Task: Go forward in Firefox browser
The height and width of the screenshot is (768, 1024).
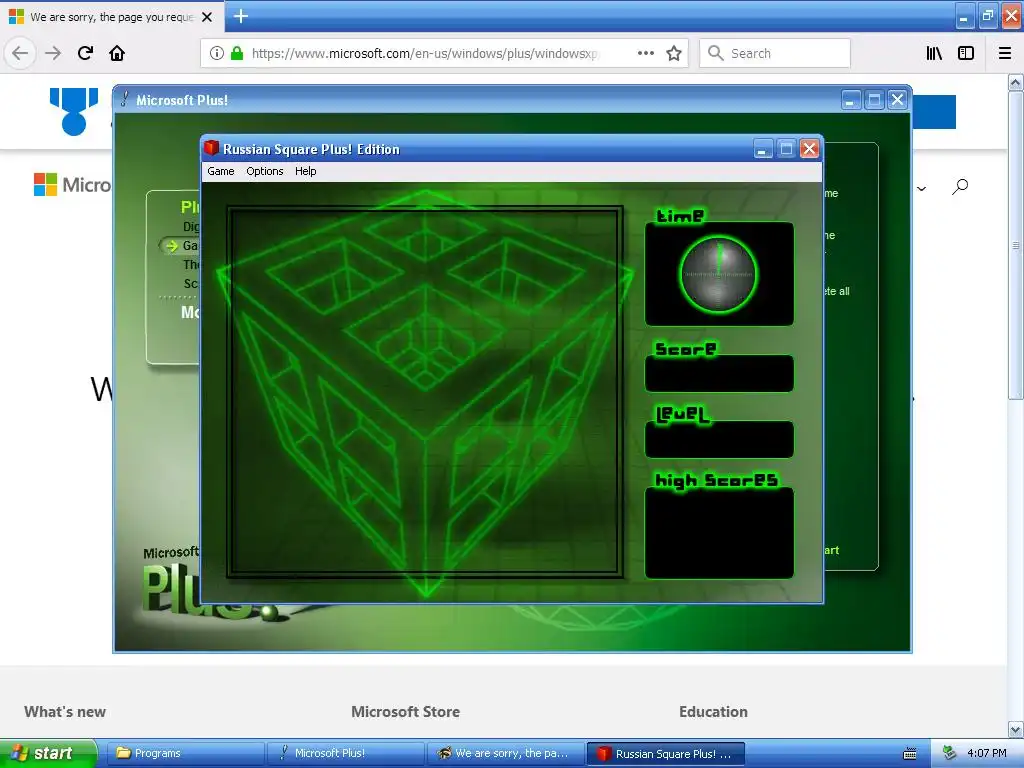Action: 53,53
